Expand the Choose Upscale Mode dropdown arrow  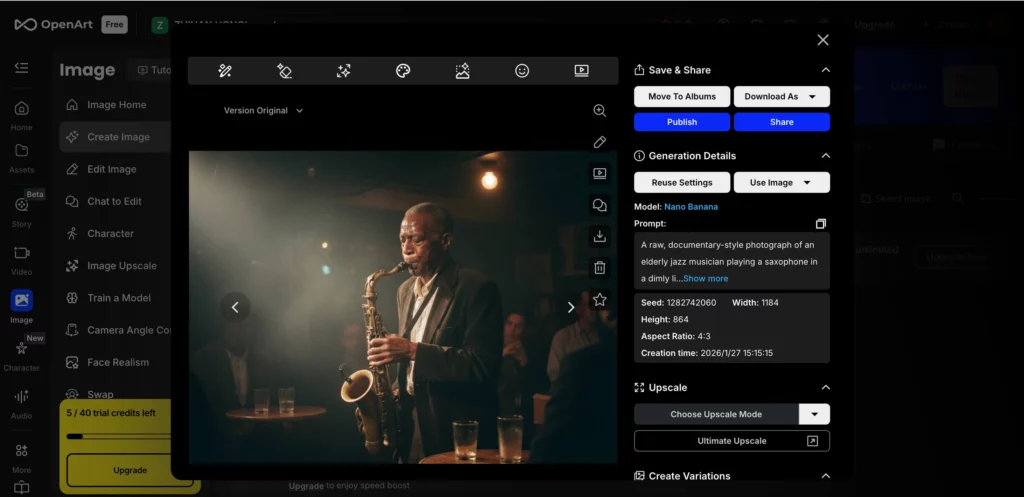tap(814, 414)
